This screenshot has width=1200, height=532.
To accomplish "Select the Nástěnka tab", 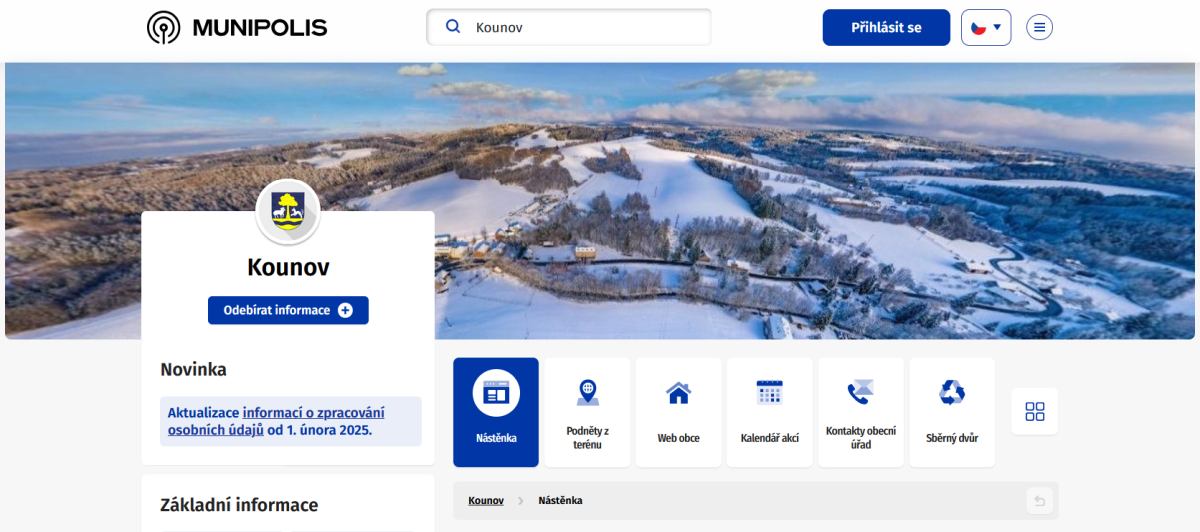I will click(496, 412).
